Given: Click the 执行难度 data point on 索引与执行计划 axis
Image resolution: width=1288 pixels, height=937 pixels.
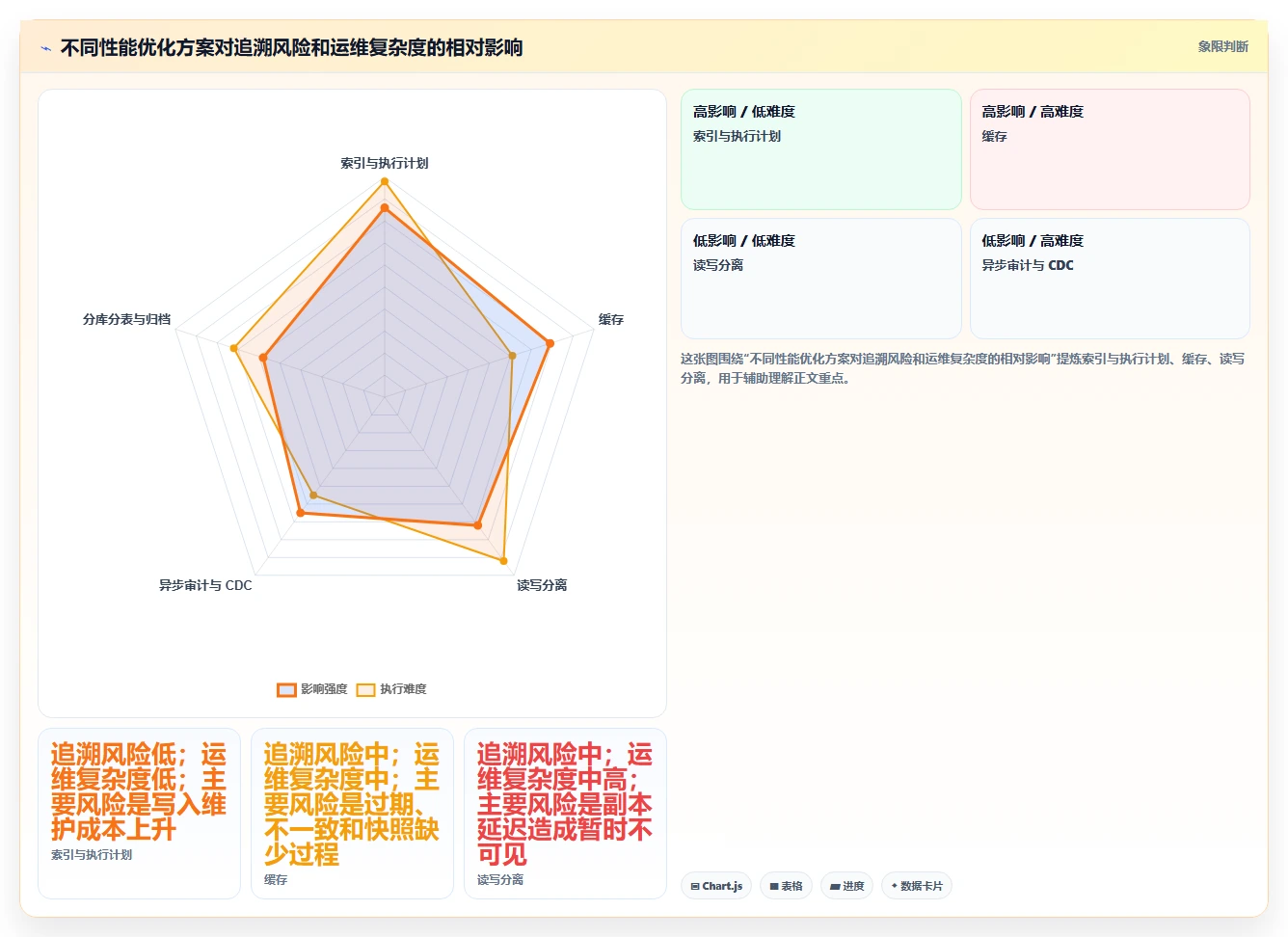Looking at the screenshot, I should [x=384, y=181].
